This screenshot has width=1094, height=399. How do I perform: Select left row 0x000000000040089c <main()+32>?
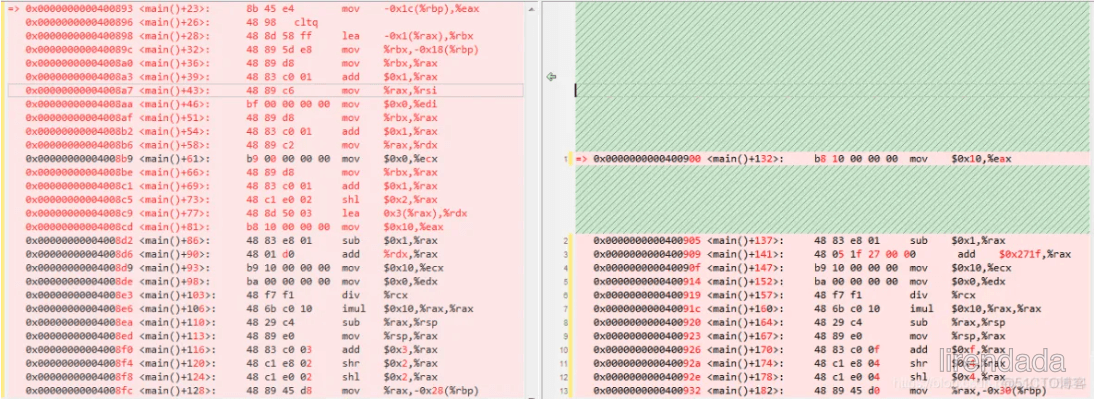[265, 50]
